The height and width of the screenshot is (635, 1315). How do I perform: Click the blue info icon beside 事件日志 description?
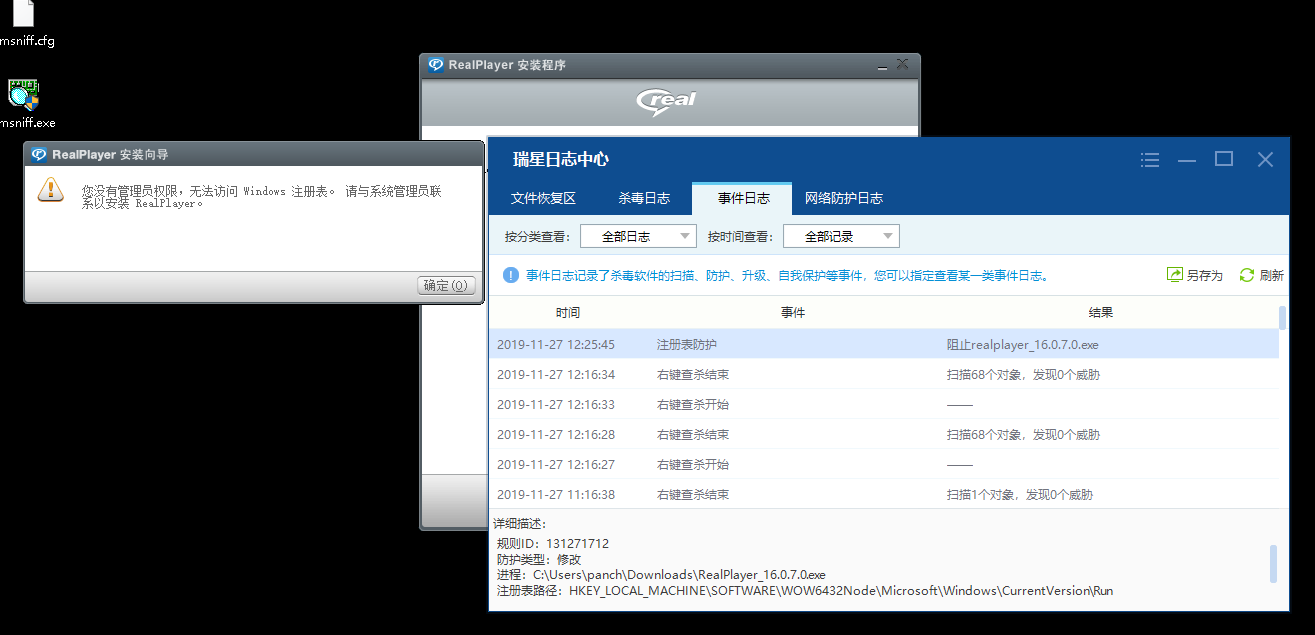[x=511, y=275]
